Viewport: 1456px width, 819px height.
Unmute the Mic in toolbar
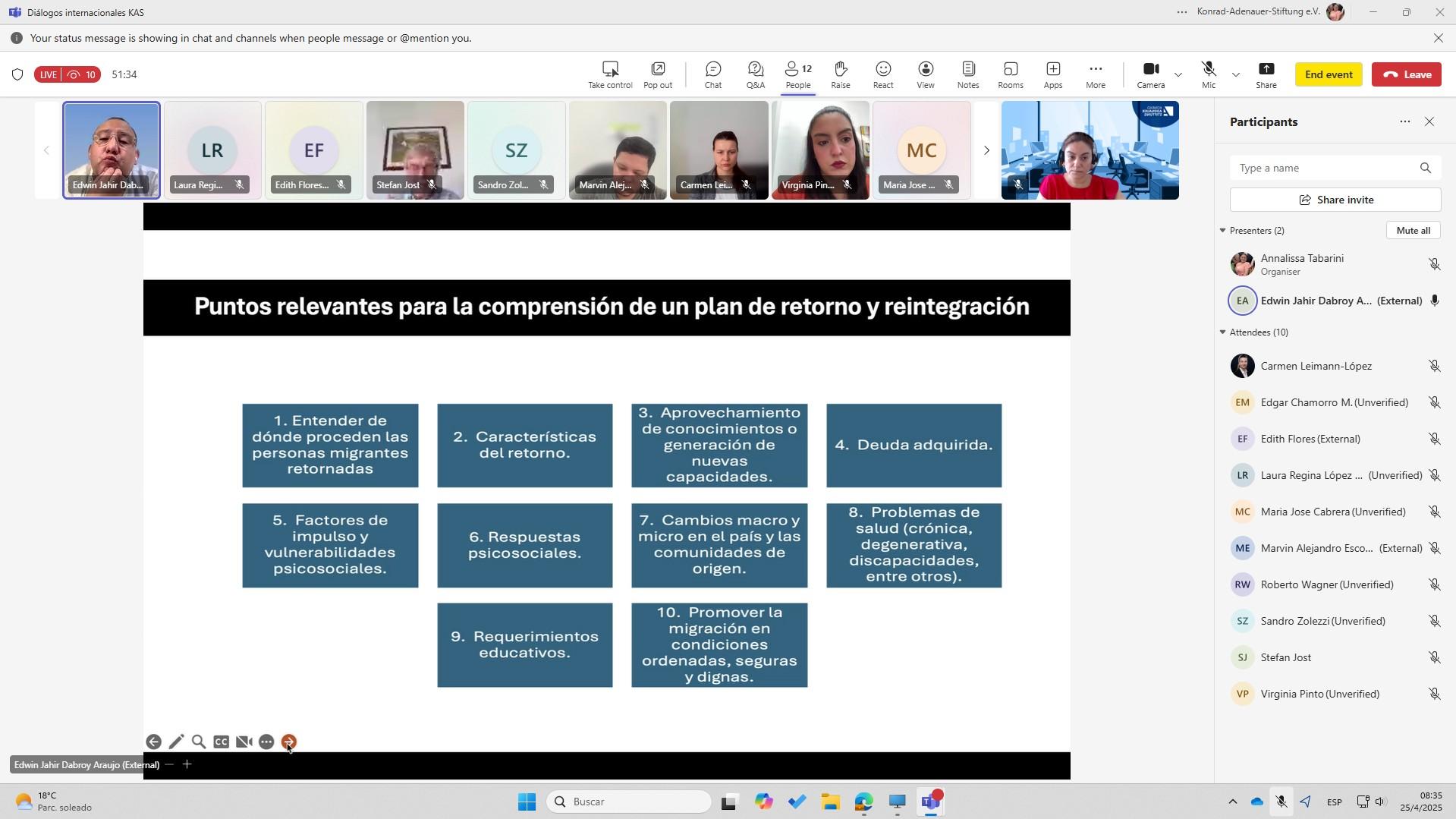1208,74
